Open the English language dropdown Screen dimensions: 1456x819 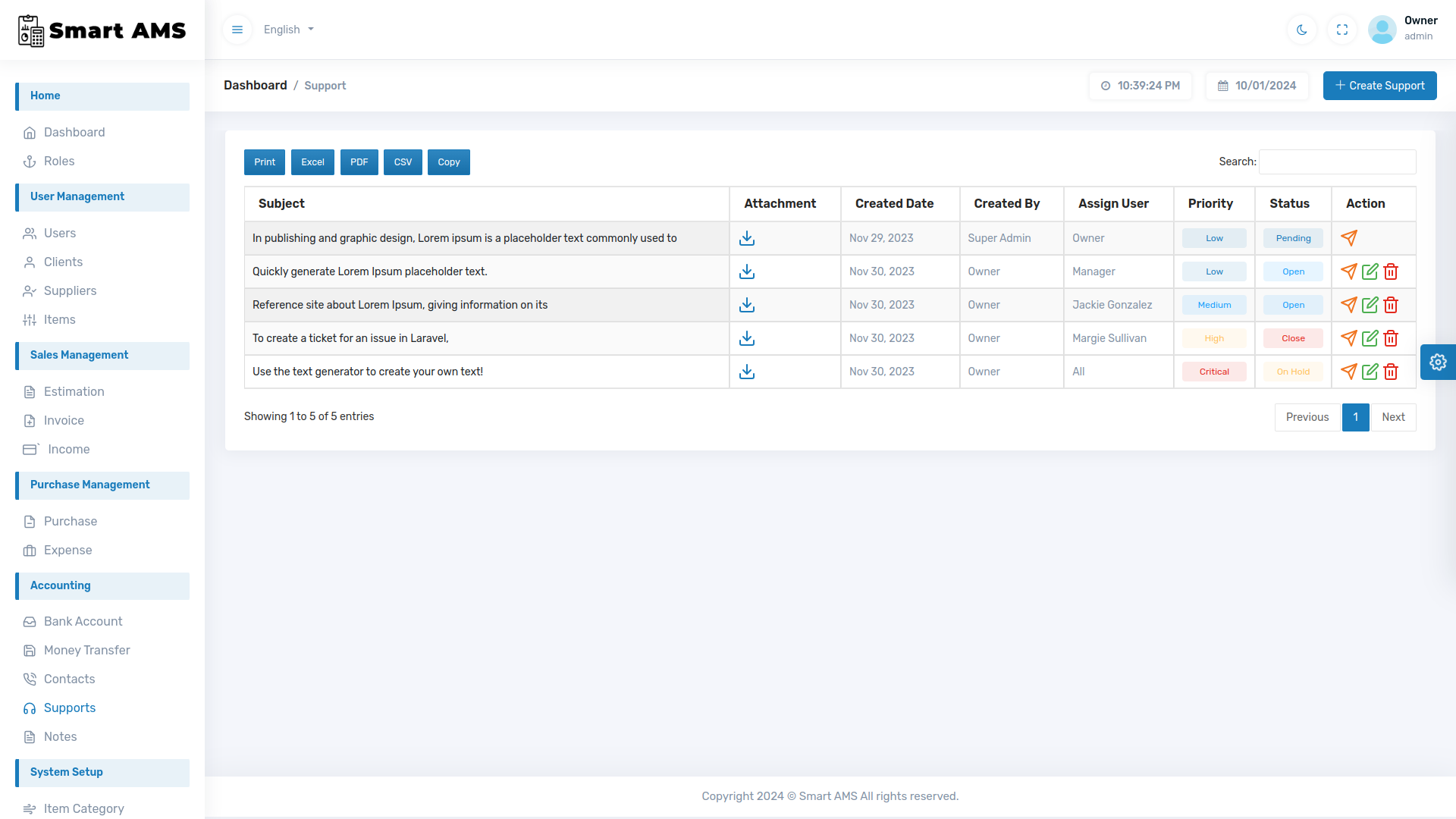coord(288,30)
